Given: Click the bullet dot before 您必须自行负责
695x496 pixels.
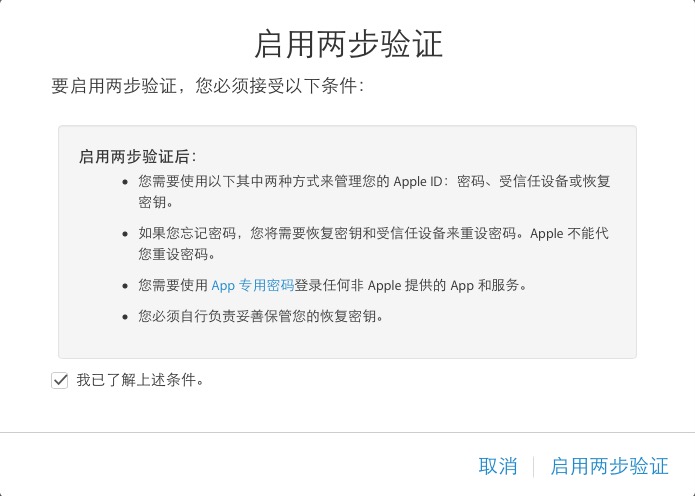Looking at the screenshot, I should [125, 316].
